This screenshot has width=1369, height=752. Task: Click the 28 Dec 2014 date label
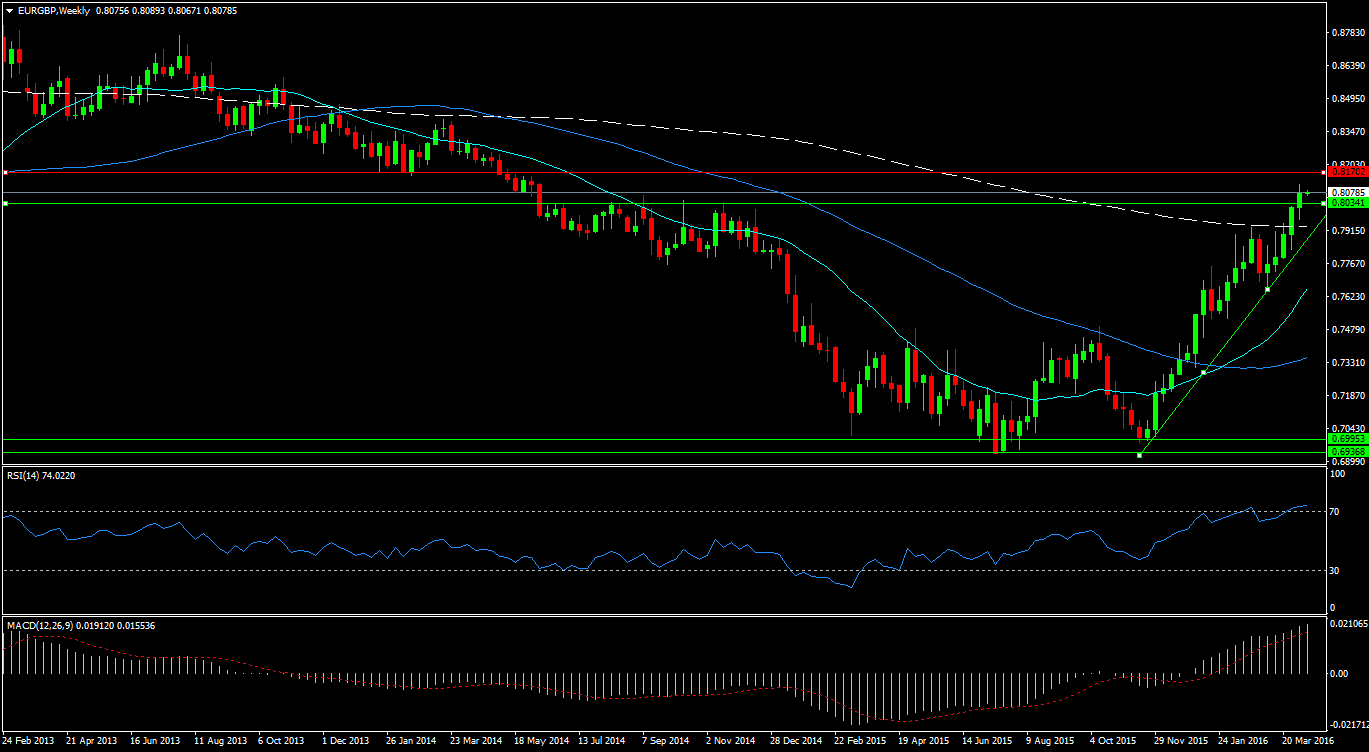coord(795,741)
